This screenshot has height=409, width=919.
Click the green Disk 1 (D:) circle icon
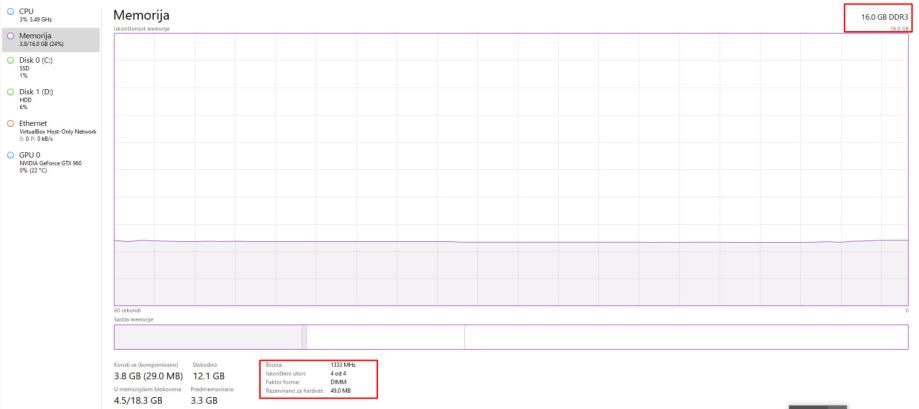pos(10,92)
